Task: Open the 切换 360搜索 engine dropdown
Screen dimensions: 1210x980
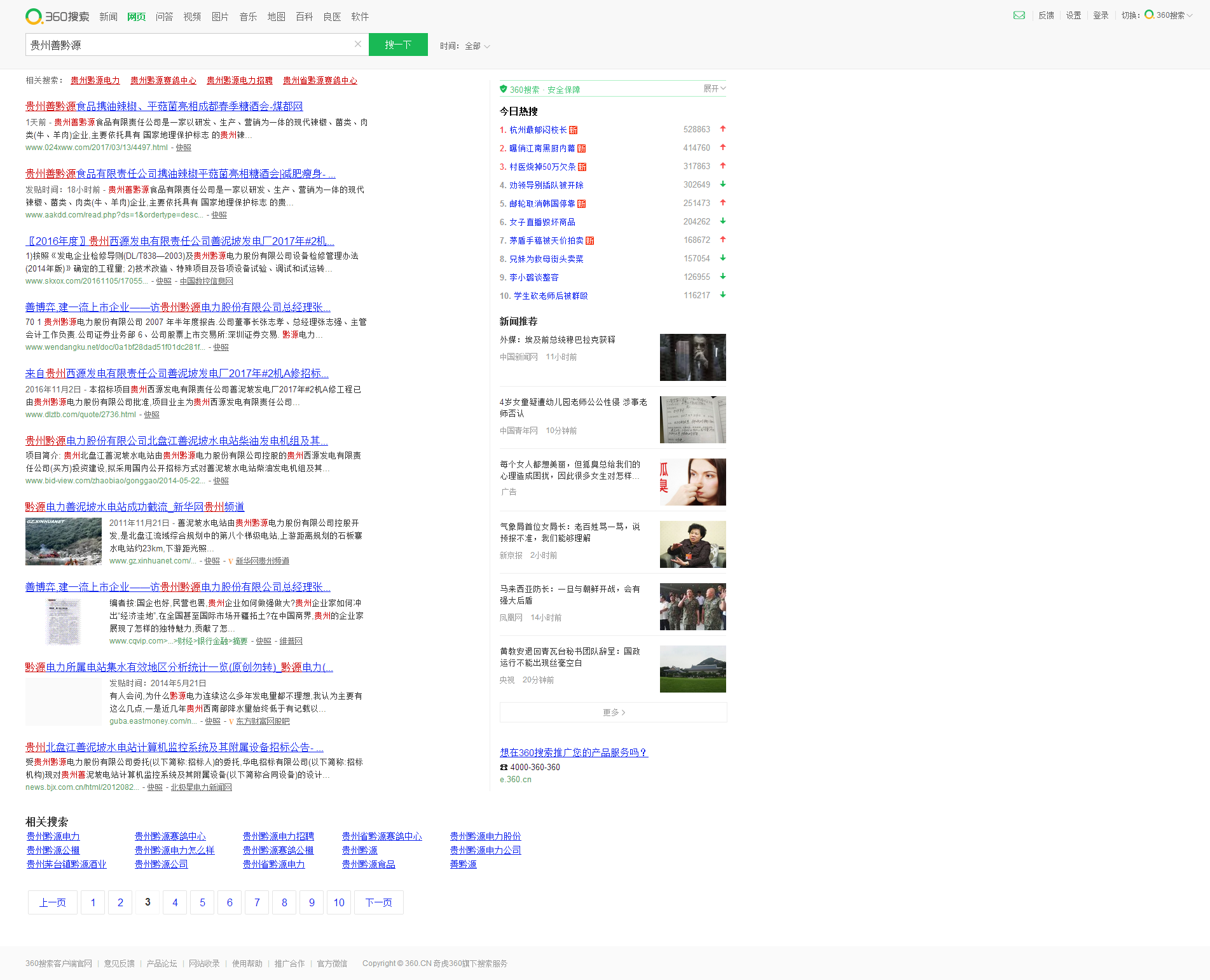Action: click(1169, 15)
